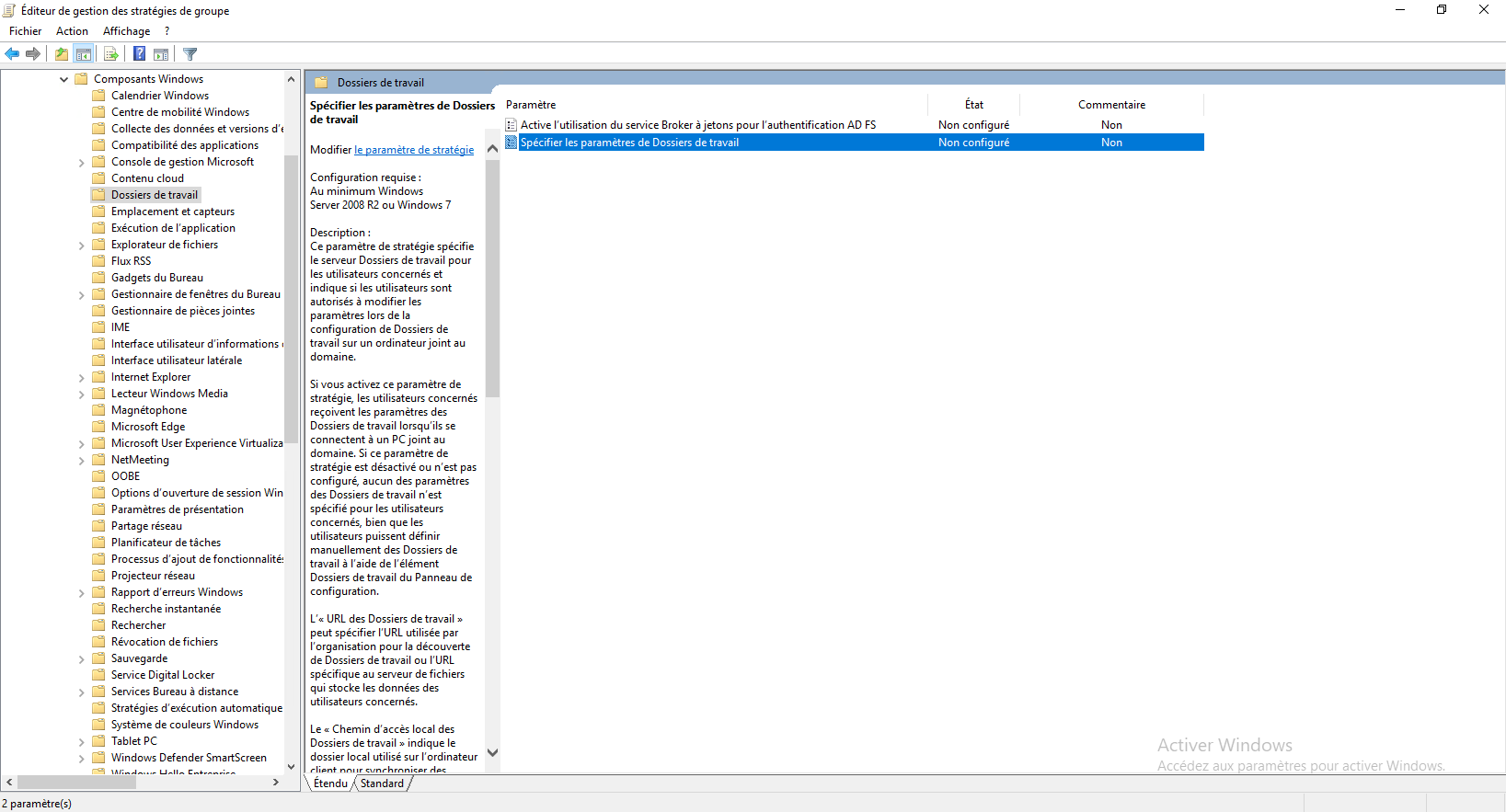Screen dimensions: 1506x812
Task: Open Help with the blue question mark icon
Action: (x=139, y=54)
